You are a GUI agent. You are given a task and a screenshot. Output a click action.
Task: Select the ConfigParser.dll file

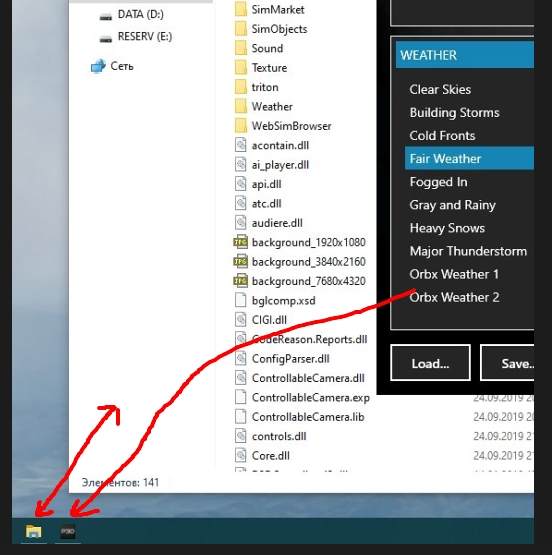[291, 359]
